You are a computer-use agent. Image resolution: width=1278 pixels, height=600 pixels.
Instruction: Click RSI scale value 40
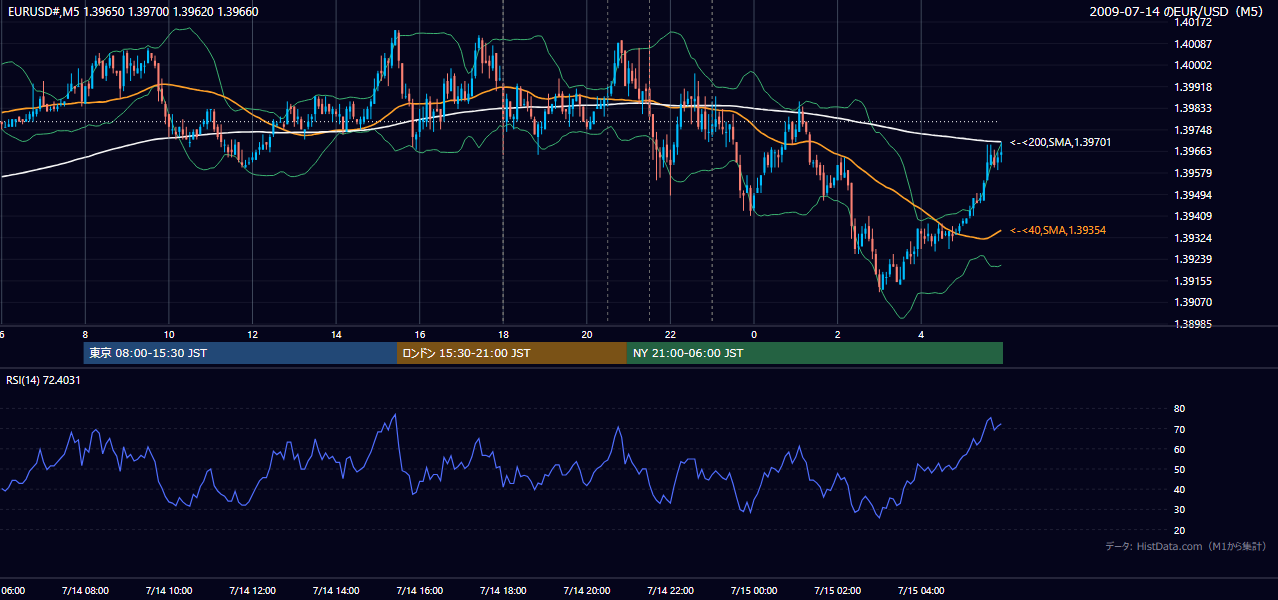click(x=1179, y=490)
